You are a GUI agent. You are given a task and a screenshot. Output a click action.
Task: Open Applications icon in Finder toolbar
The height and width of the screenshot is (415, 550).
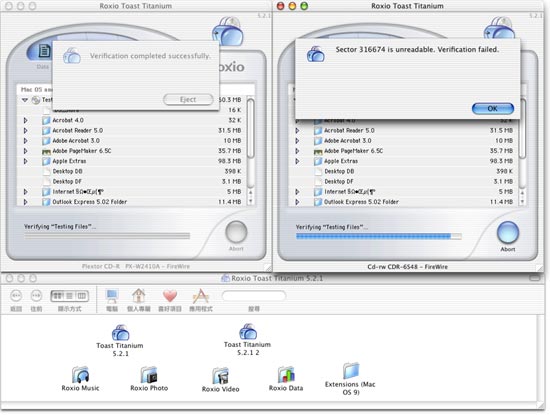click(201, 296)
